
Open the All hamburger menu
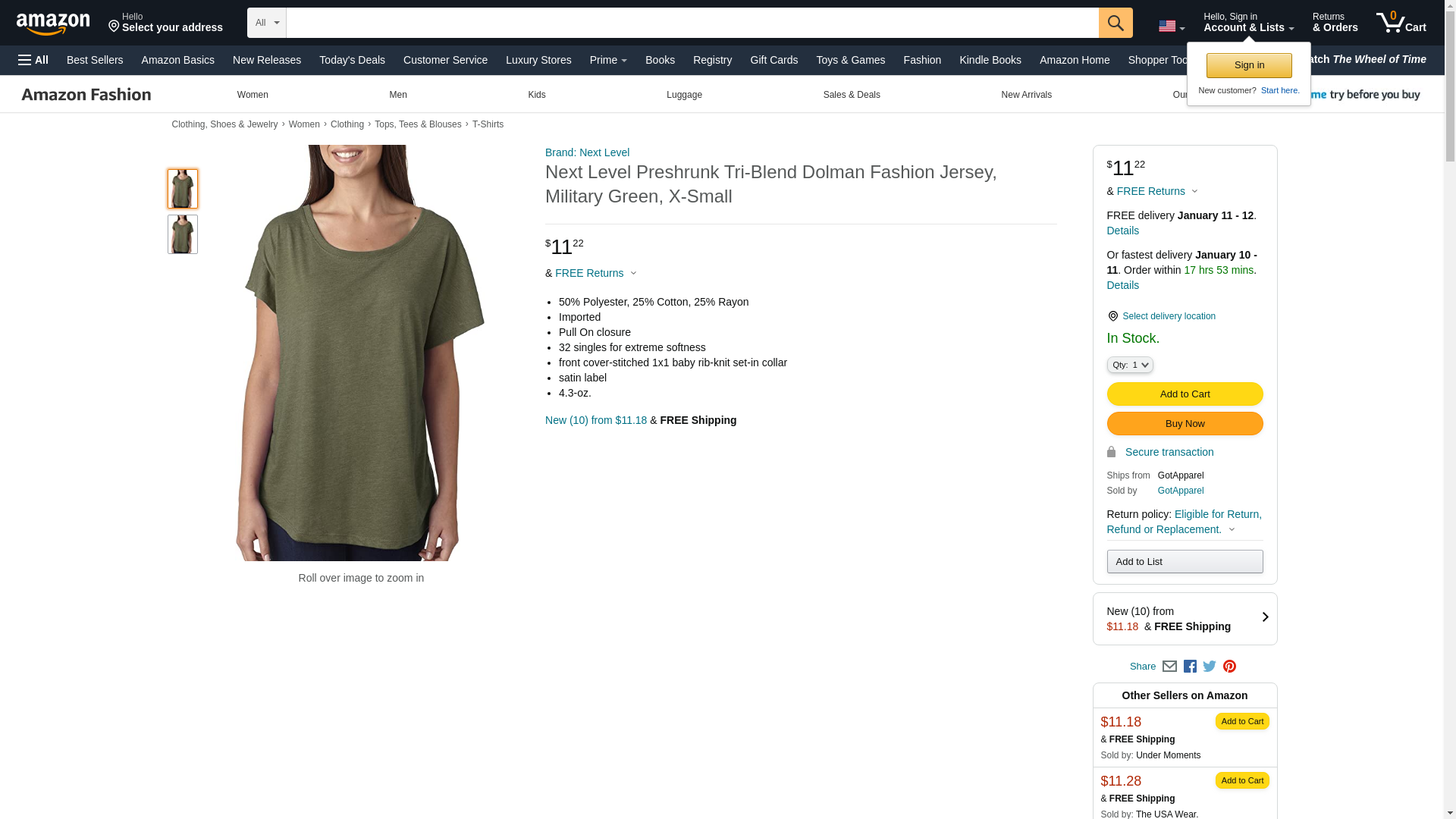pyautogui.click(x=33, y=60)
